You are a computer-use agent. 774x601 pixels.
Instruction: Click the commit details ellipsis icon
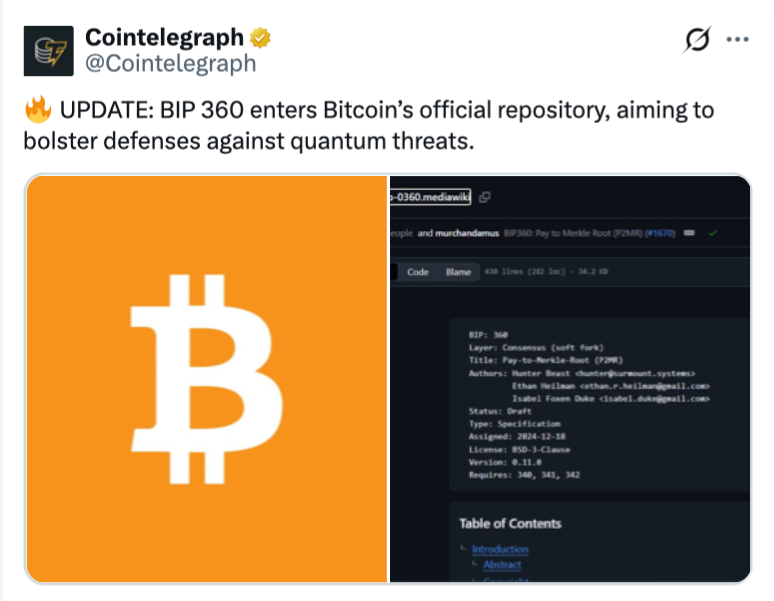tap(690, 233)
